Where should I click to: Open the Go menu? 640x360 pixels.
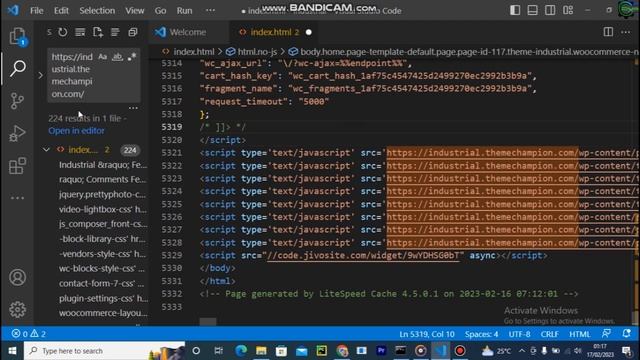point(160,10)
